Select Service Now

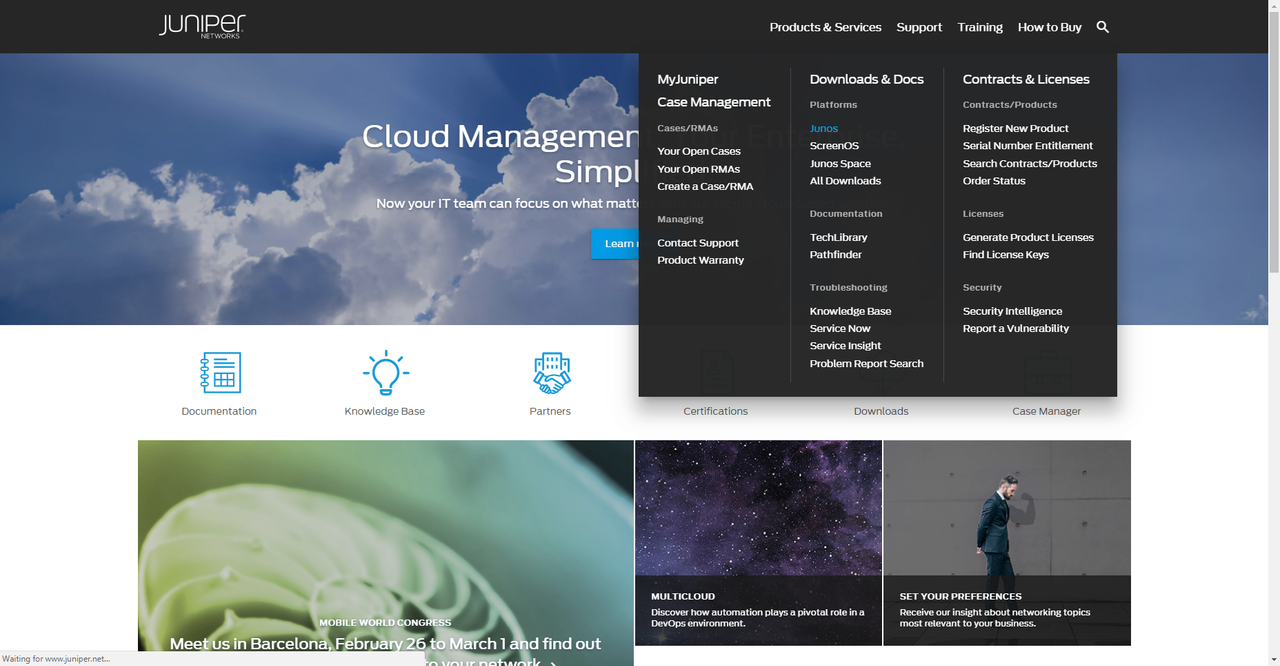tap(840, 329)
